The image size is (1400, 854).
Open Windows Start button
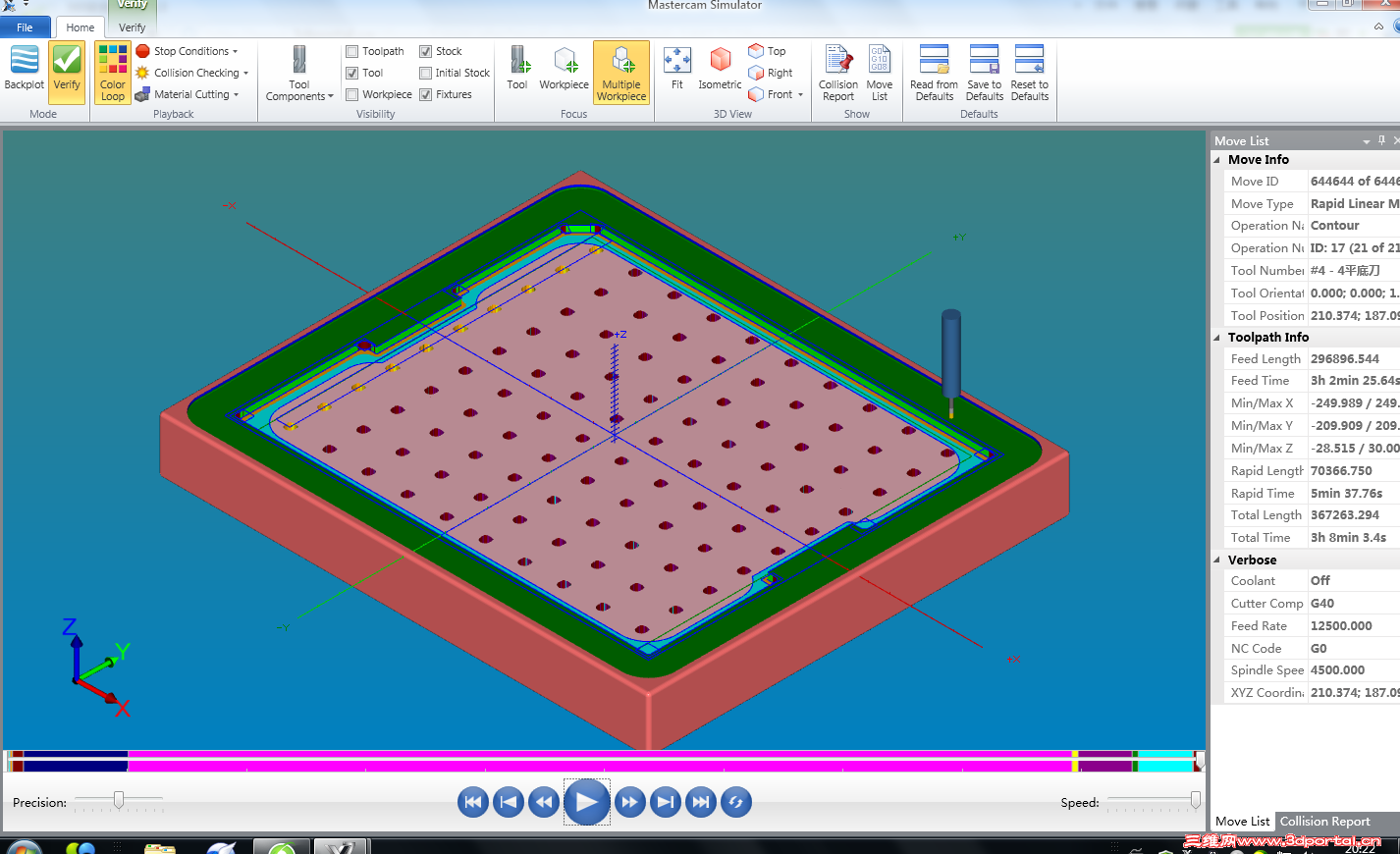pyautogui.click(x=25, y=847)
